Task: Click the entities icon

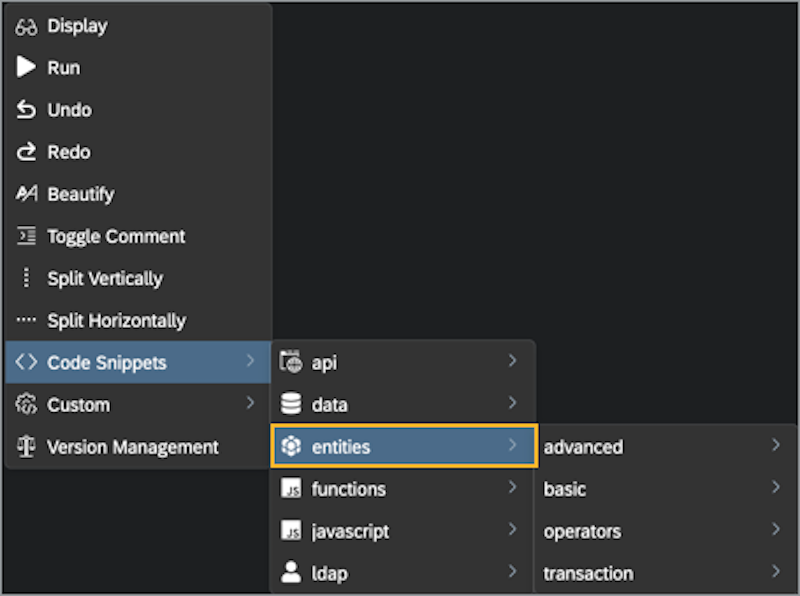Action: pos(291,446)
